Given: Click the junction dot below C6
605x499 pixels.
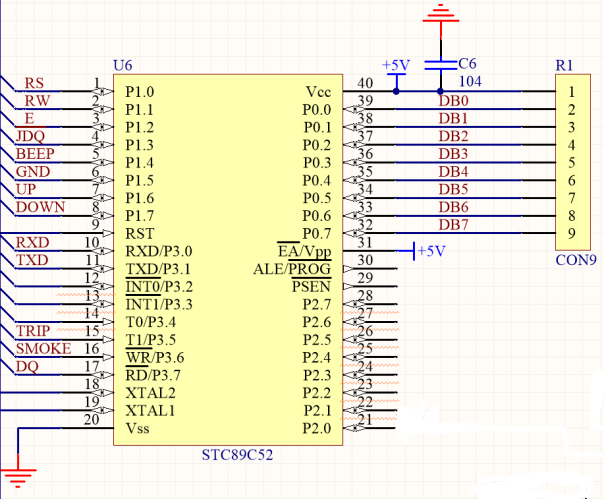Looking at the screenshot, I should pyautogui.click(x=440, y=91).
